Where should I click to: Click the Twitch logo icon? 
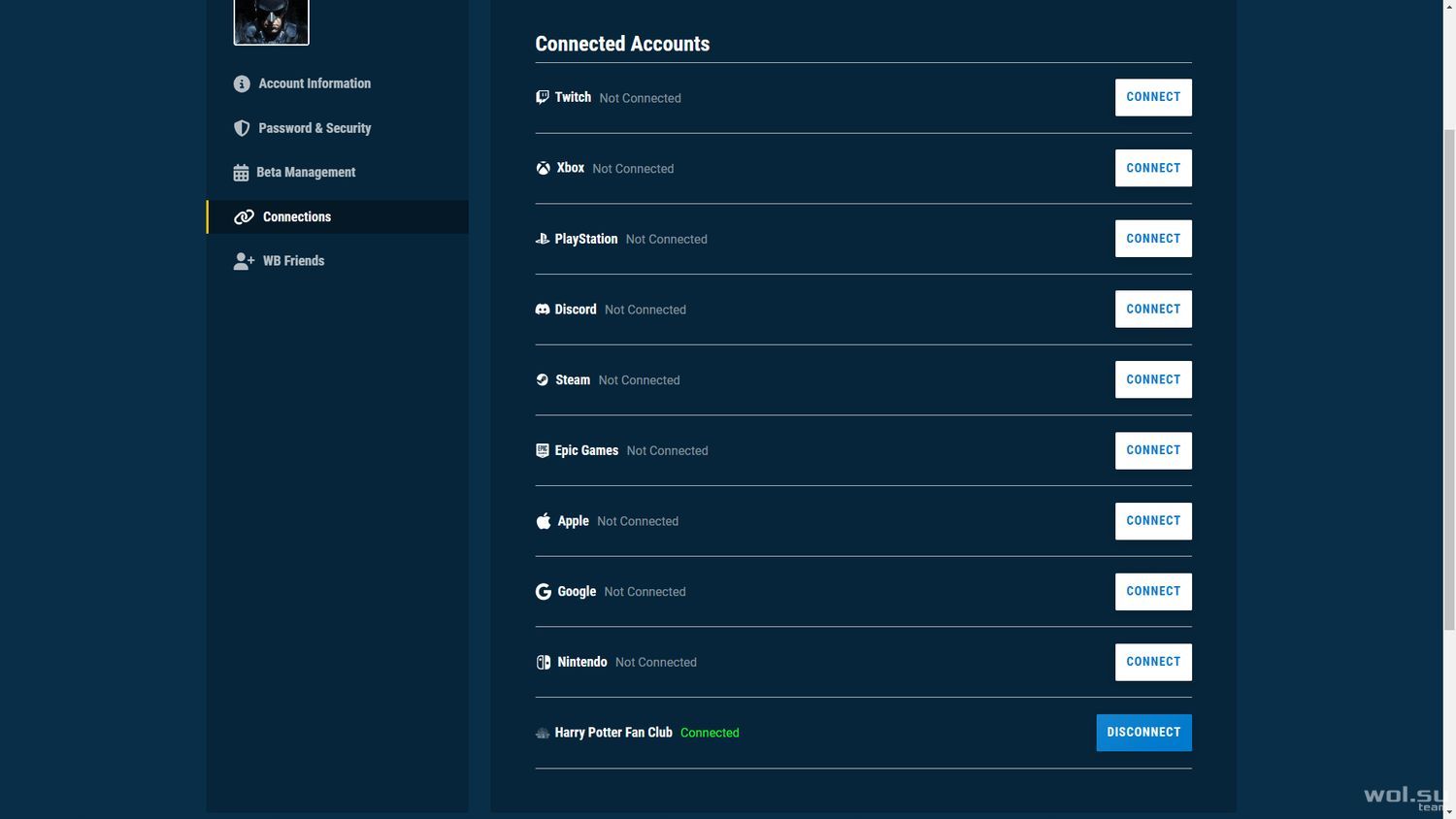[543, 97]
